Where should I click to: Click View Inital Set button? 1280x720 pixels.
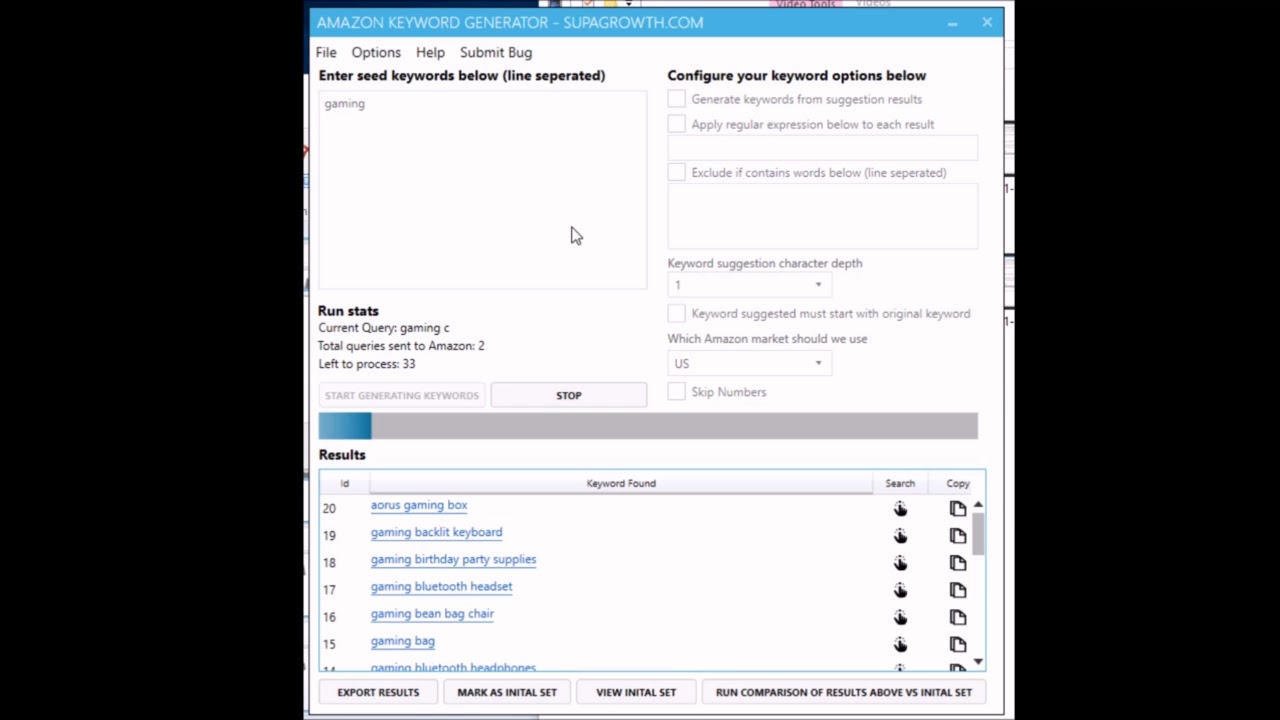point(636,692)
